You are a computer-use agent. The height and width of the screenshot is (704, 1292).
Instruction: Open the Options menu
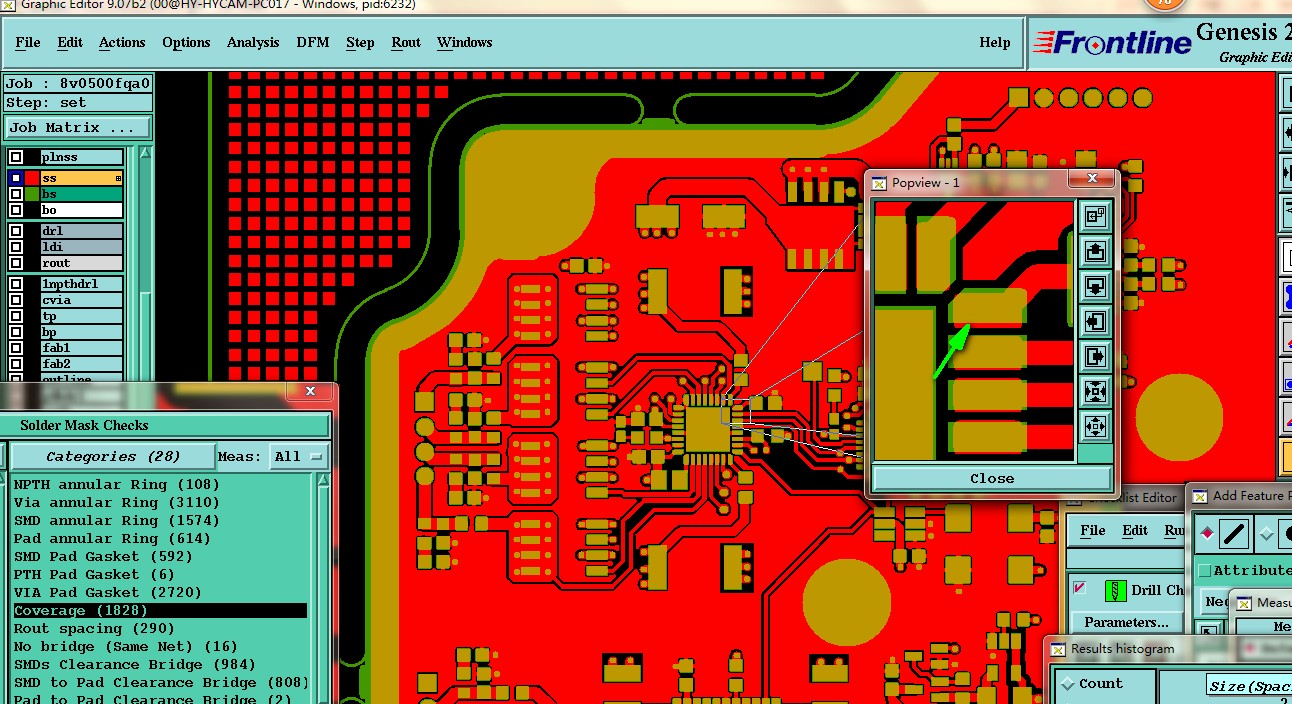[x=186, y=42]
